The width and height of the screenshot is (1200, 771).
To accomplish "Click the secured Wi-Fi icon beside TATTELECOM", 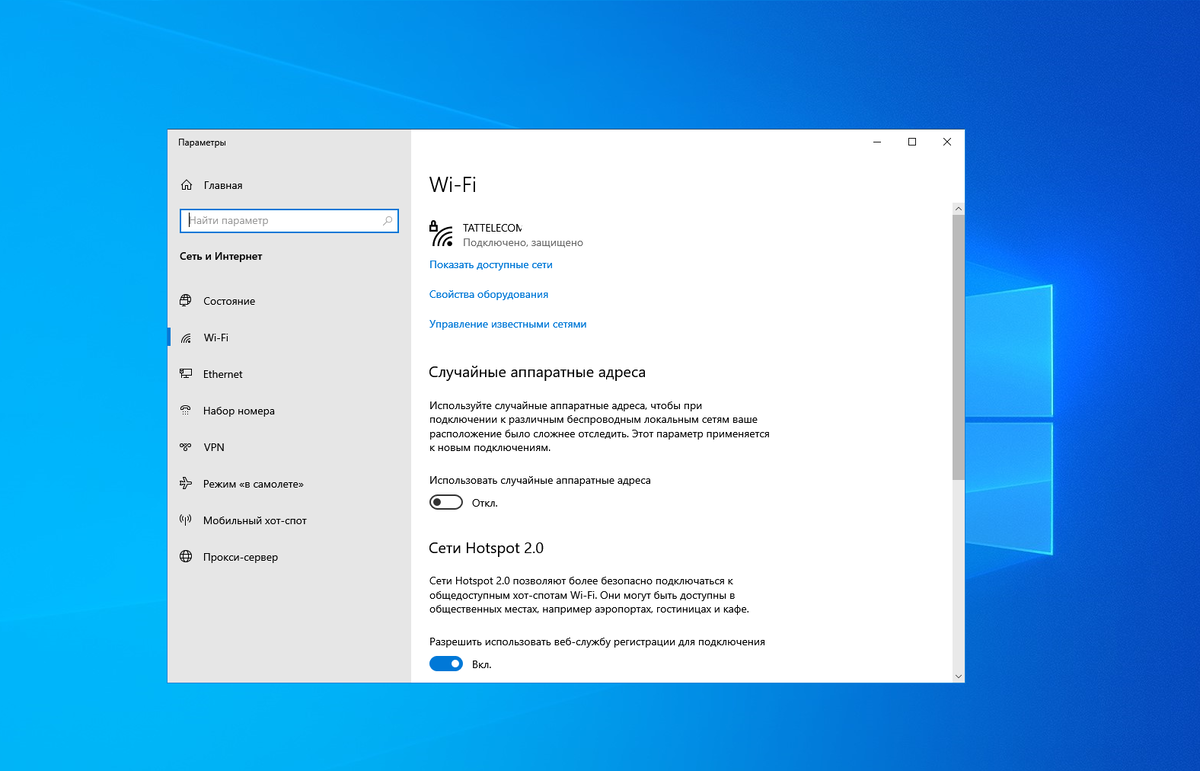I will click(441, 234).
